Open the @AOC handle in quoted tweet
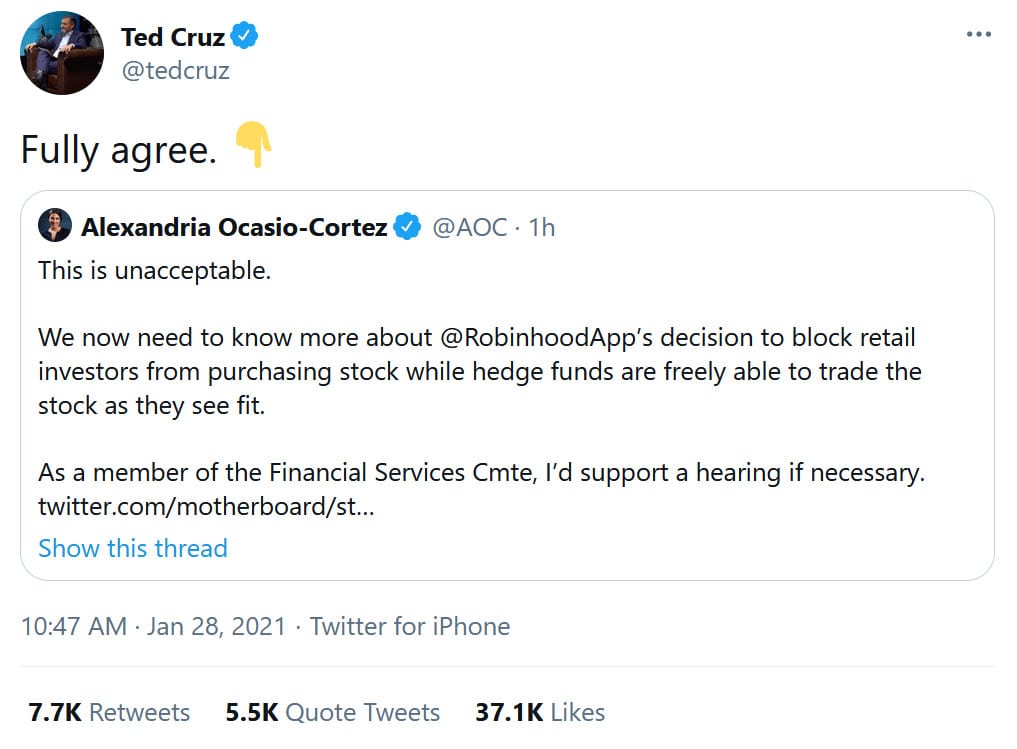Viewport: 1017px width, 749px height. pos(469,227)
